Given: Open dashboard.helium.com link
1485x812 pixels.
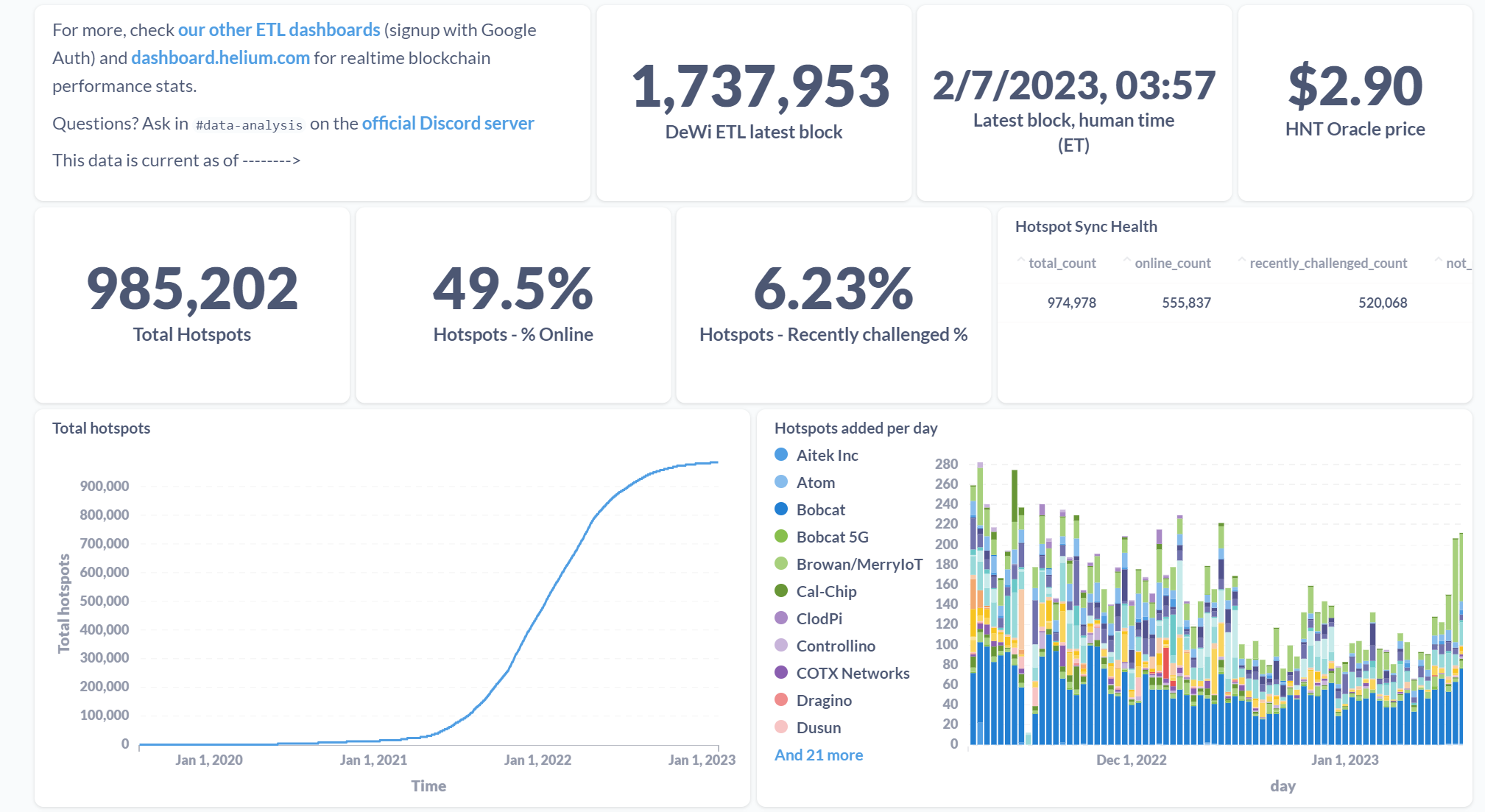Looking at the screenshot, I should 220,58.
